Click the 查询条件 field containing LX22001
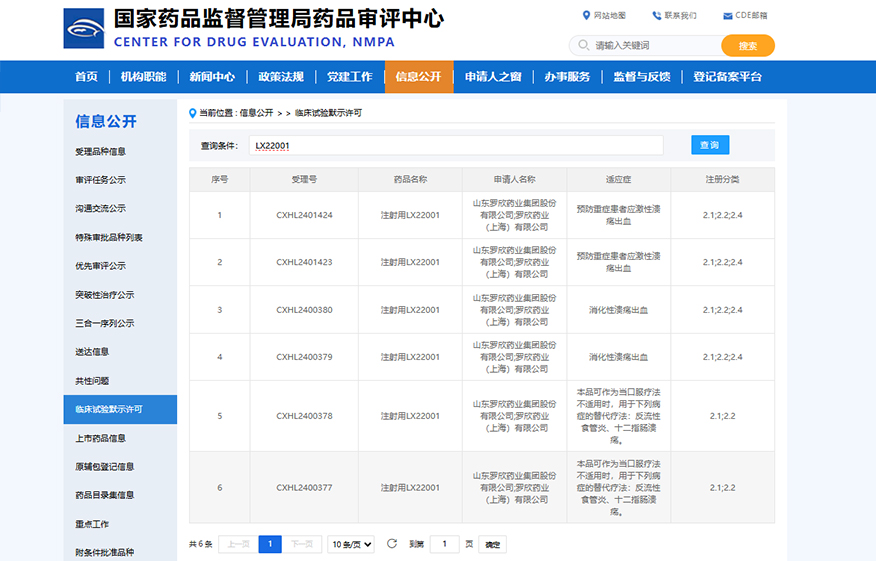This screenshot has height=561, width=876. [x=455, y=145]
